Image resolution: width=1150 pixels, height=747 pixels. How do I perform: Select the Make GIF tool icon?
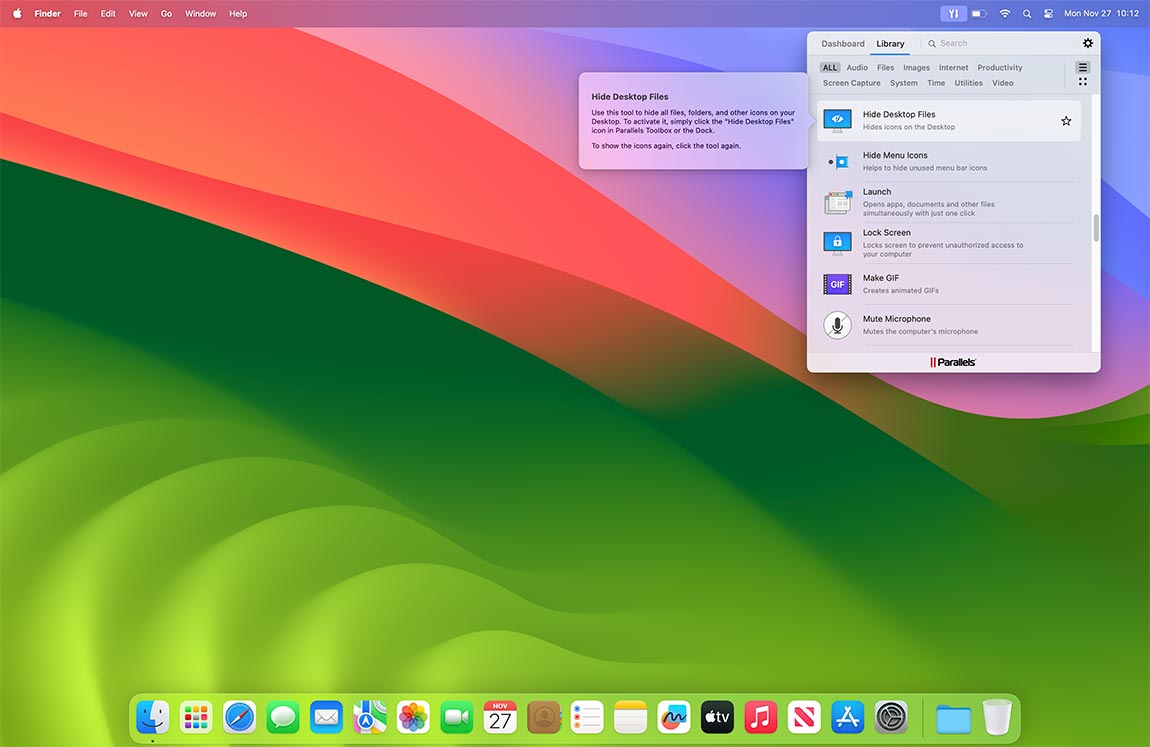[837, 284]
